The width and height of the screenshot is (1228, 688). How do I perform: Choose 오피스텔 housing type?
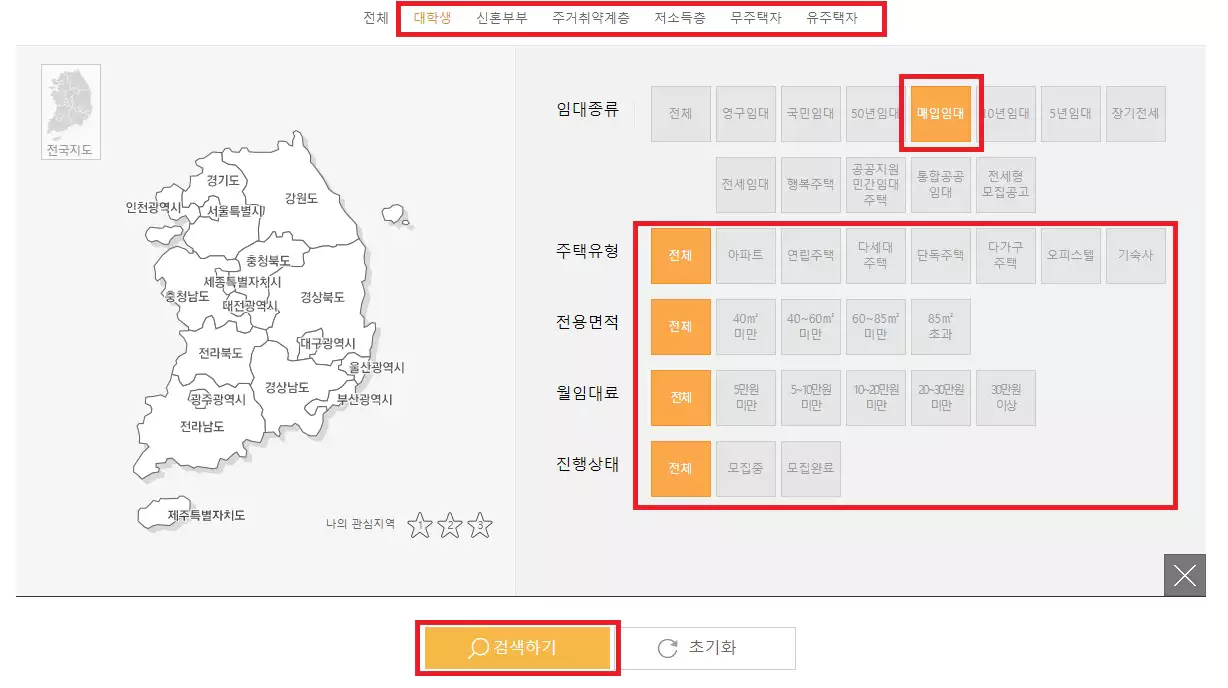(x=1071, y=255)
